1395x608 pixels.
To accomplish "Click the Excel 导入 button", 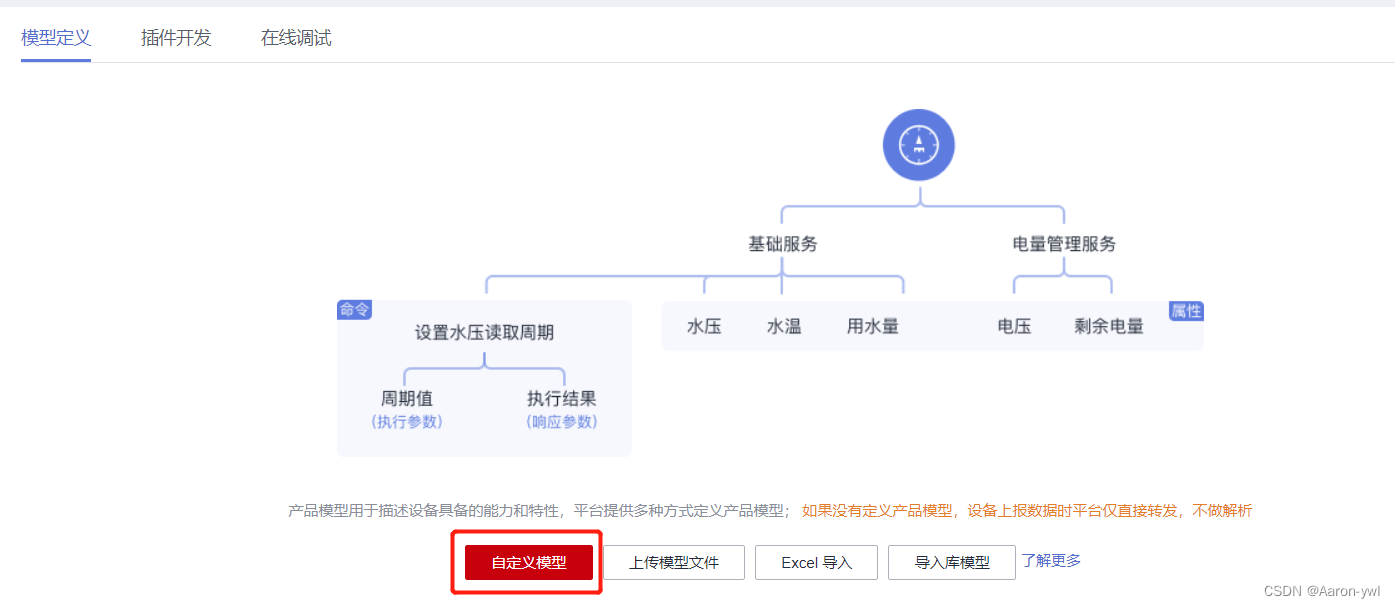I will [x=816, y=562].
